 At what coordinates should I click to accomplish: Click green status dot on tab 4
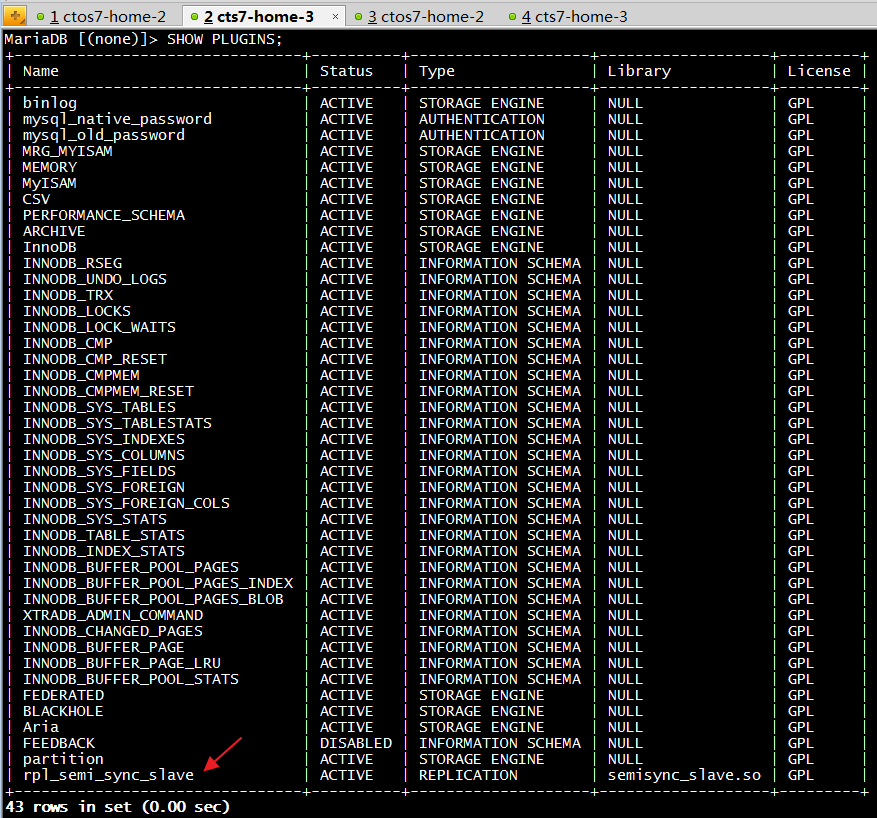512,17
